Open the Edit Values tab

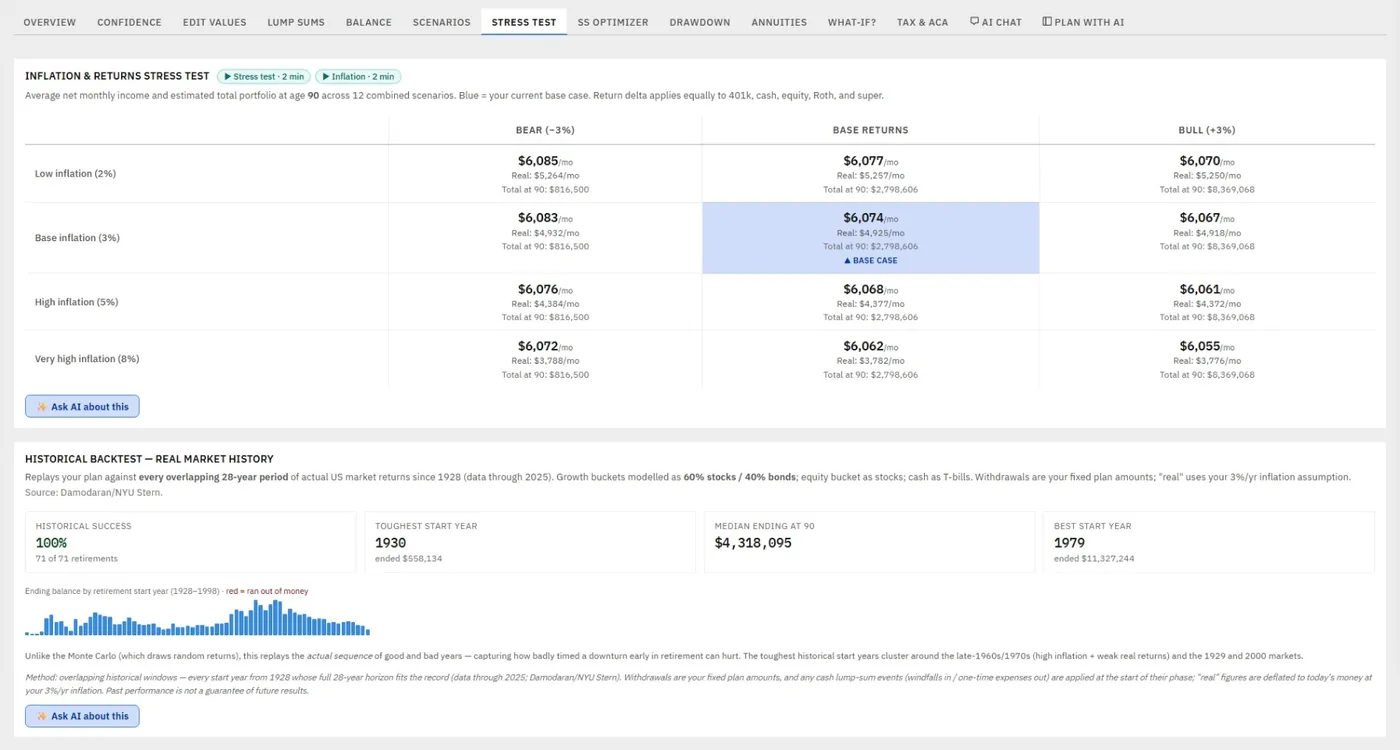point(214,22)
